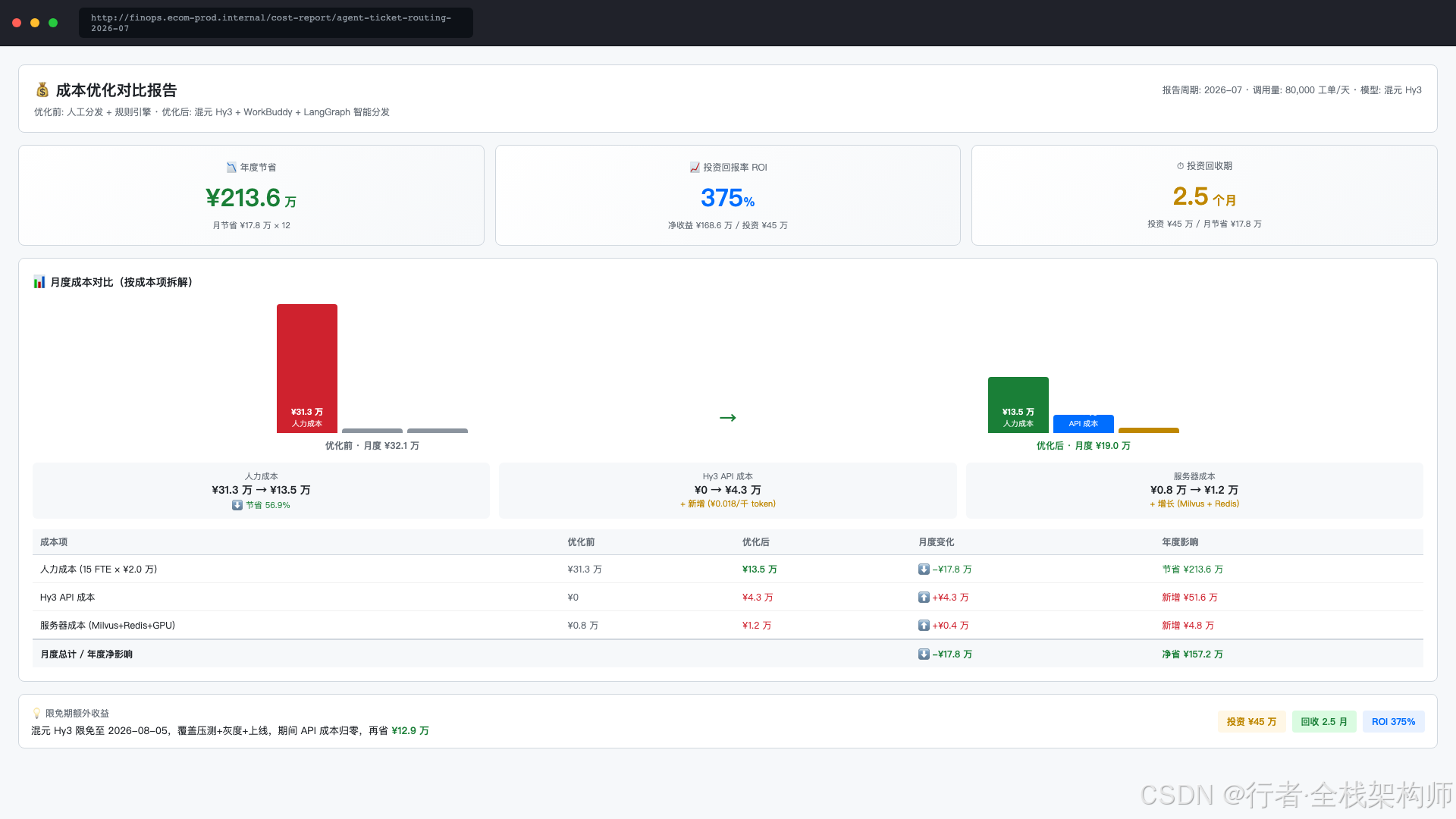Click the green arrow between before and after charts
Screen dimensions: 1456x819
coord(728,418)
